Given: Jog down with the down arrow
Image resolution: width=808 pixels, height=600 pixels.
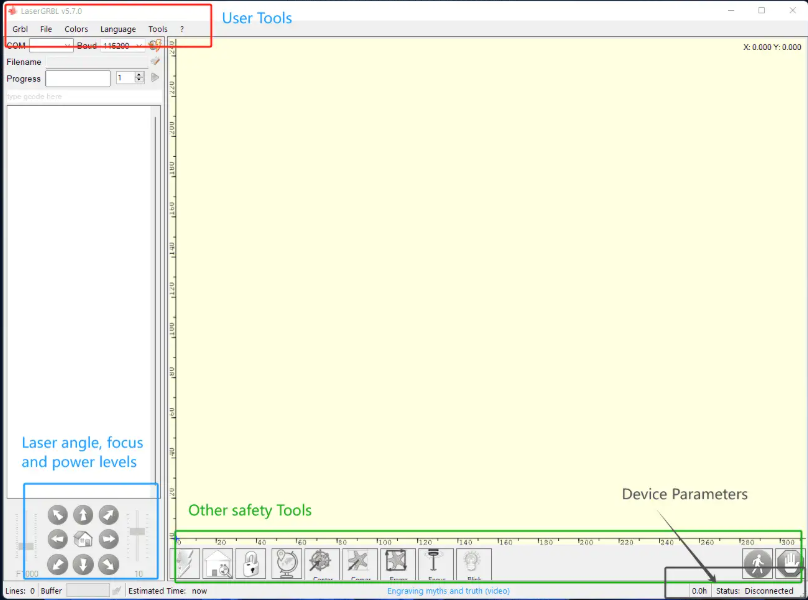Looking at the screenshot, I should pos(83,564).
